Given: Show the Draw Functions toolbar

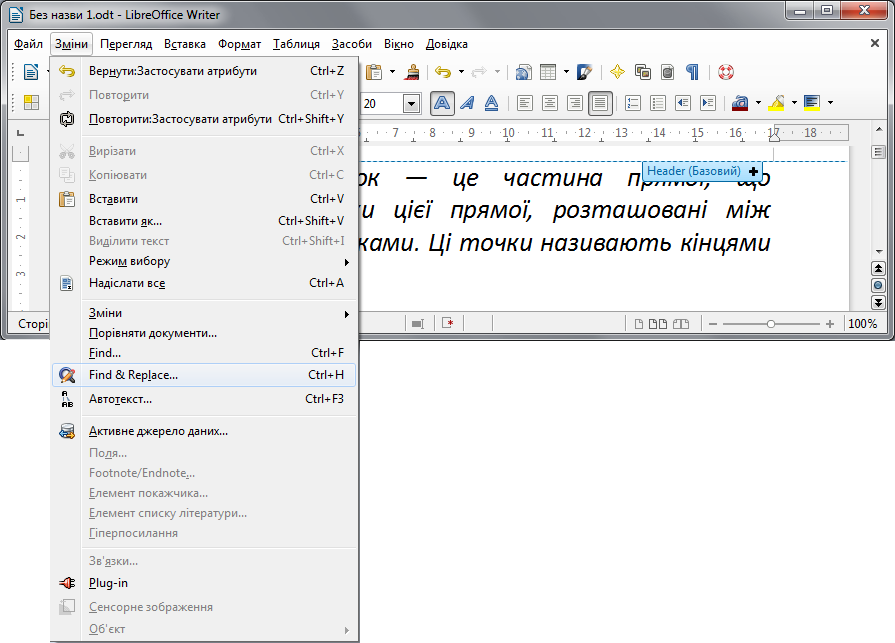Looking at the screenshot, I should pyautogui.click(x=585, y=72).
